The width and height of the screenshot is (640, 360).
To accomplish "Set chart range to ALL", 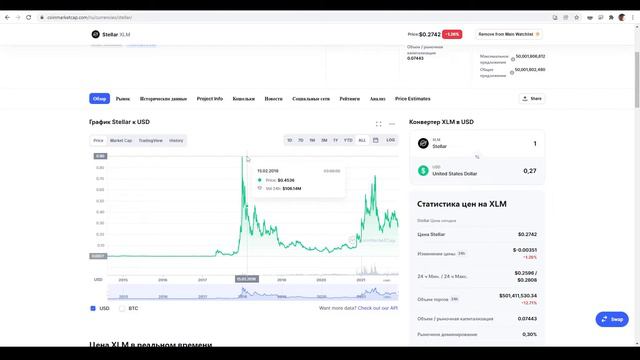I will coord(362,140).
